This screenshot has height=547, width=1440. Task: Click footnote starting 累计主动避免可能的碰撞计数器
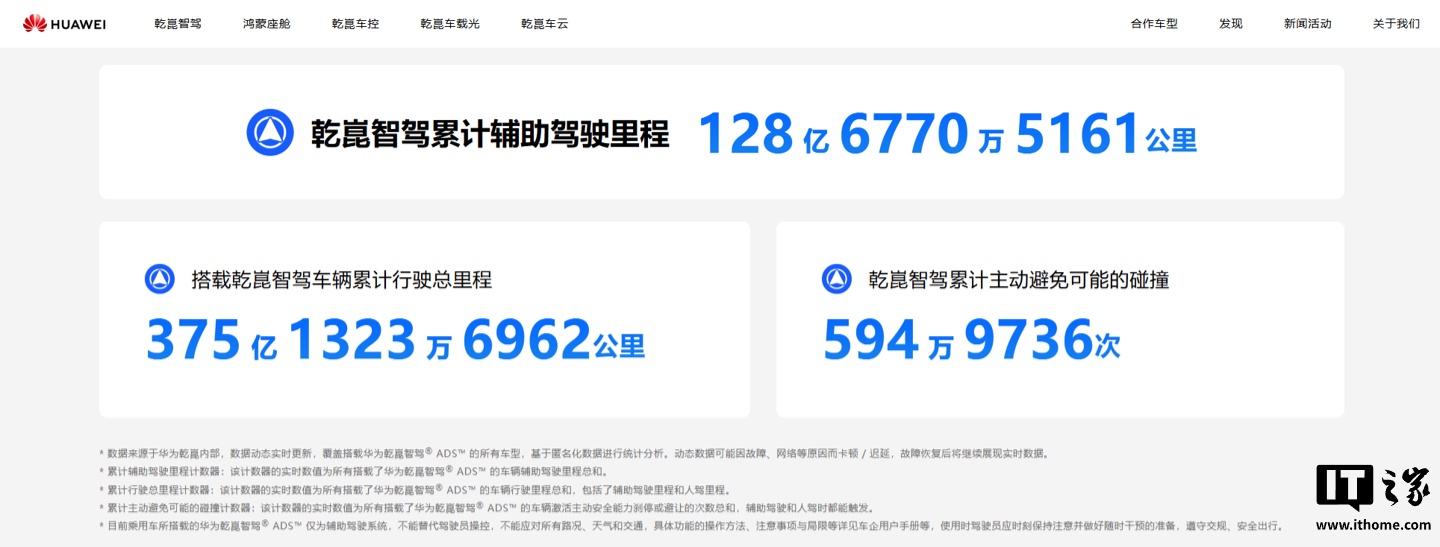pyautogui.click(x=486, y=507)
